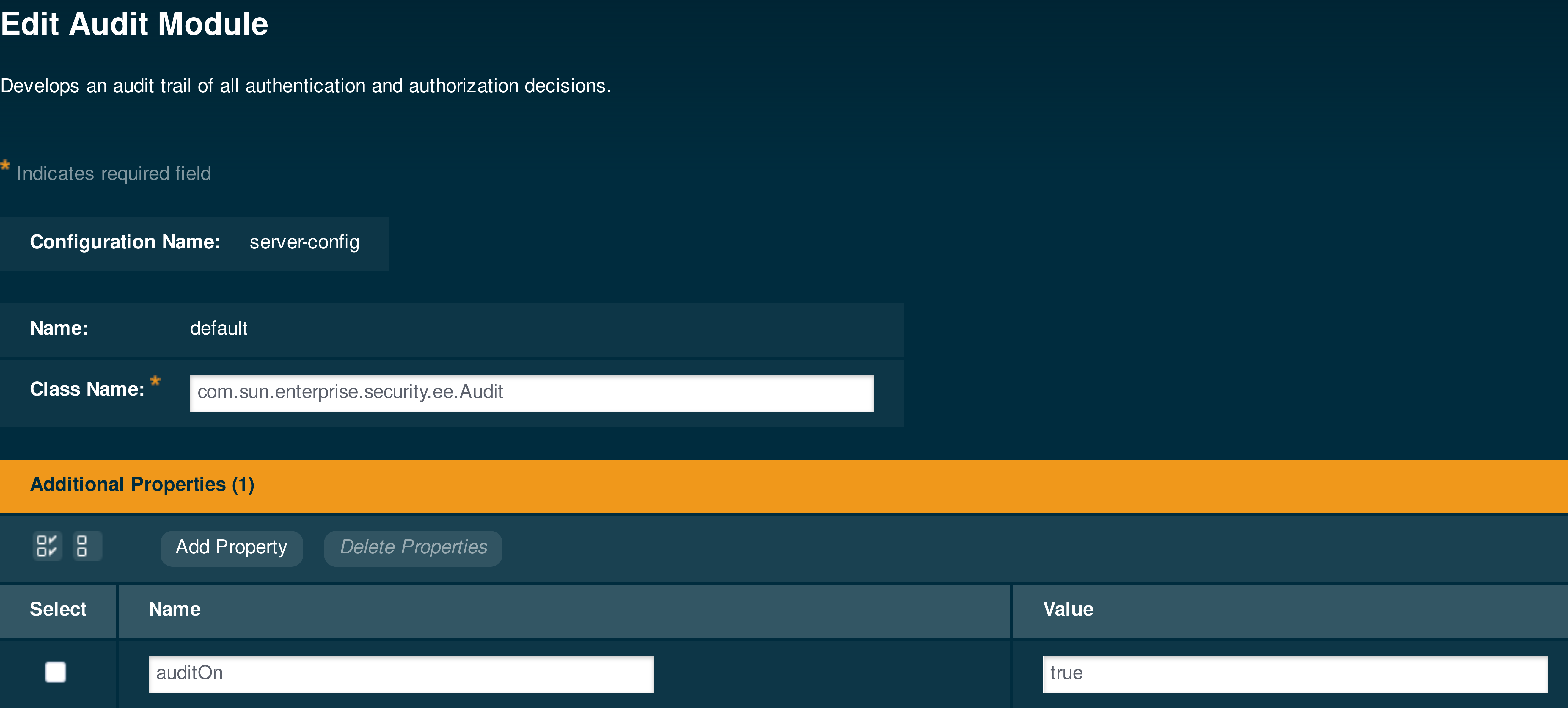This screenshot has height=708, width=1568.
Task: Click the select all properties icon
Action: (47, 546)
